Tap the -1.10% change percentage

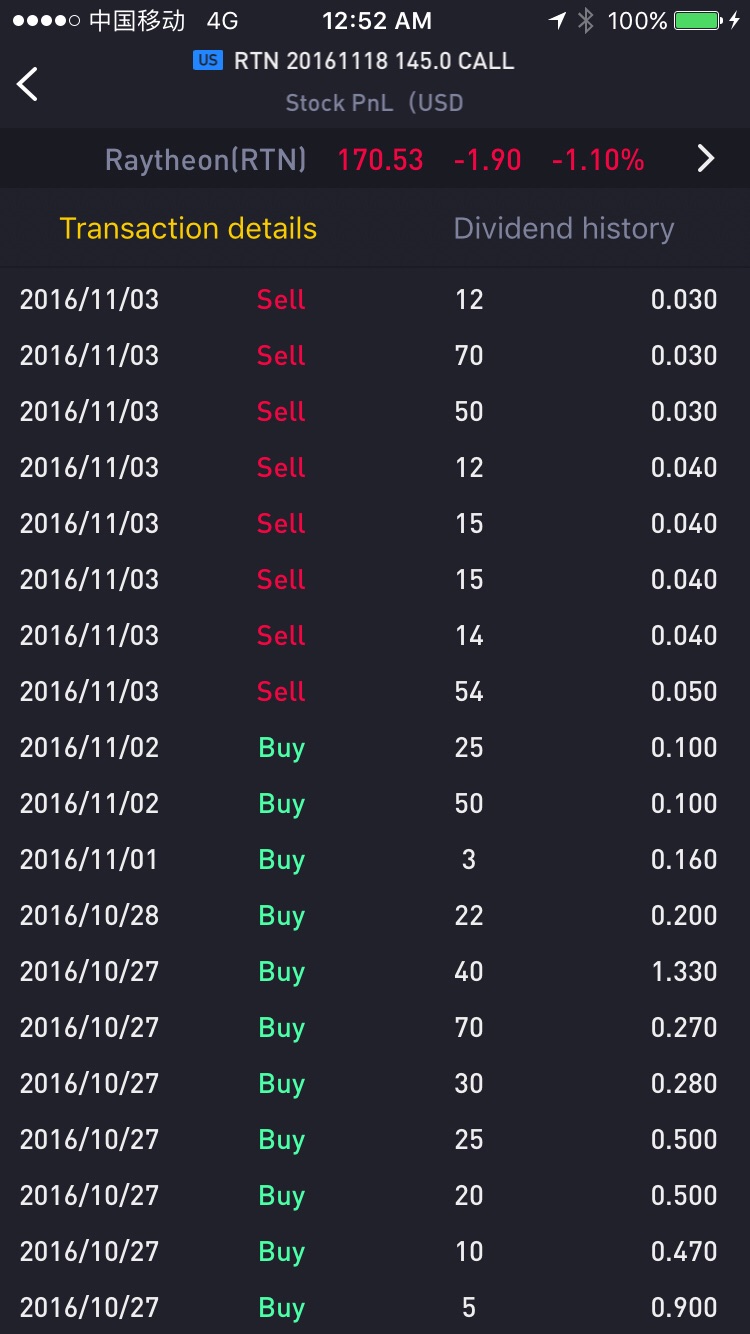click(598, 159)
